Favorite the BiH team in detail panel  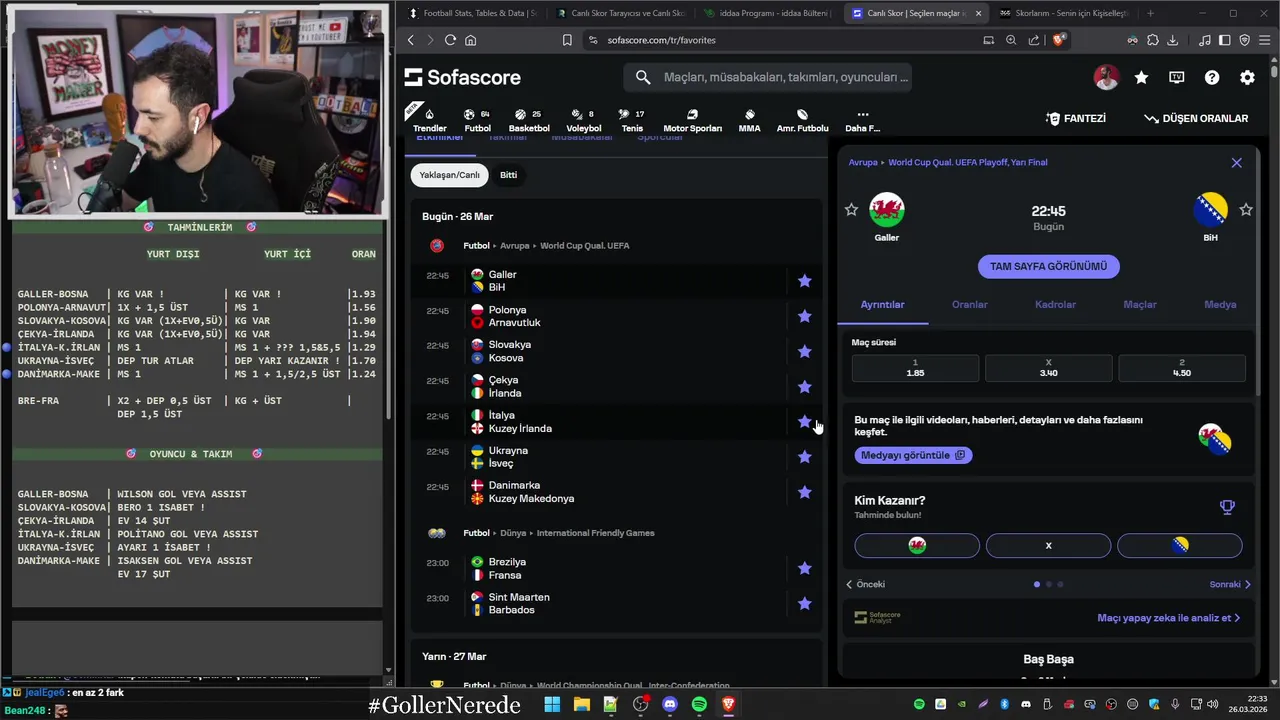click(x=1246, y=209)
